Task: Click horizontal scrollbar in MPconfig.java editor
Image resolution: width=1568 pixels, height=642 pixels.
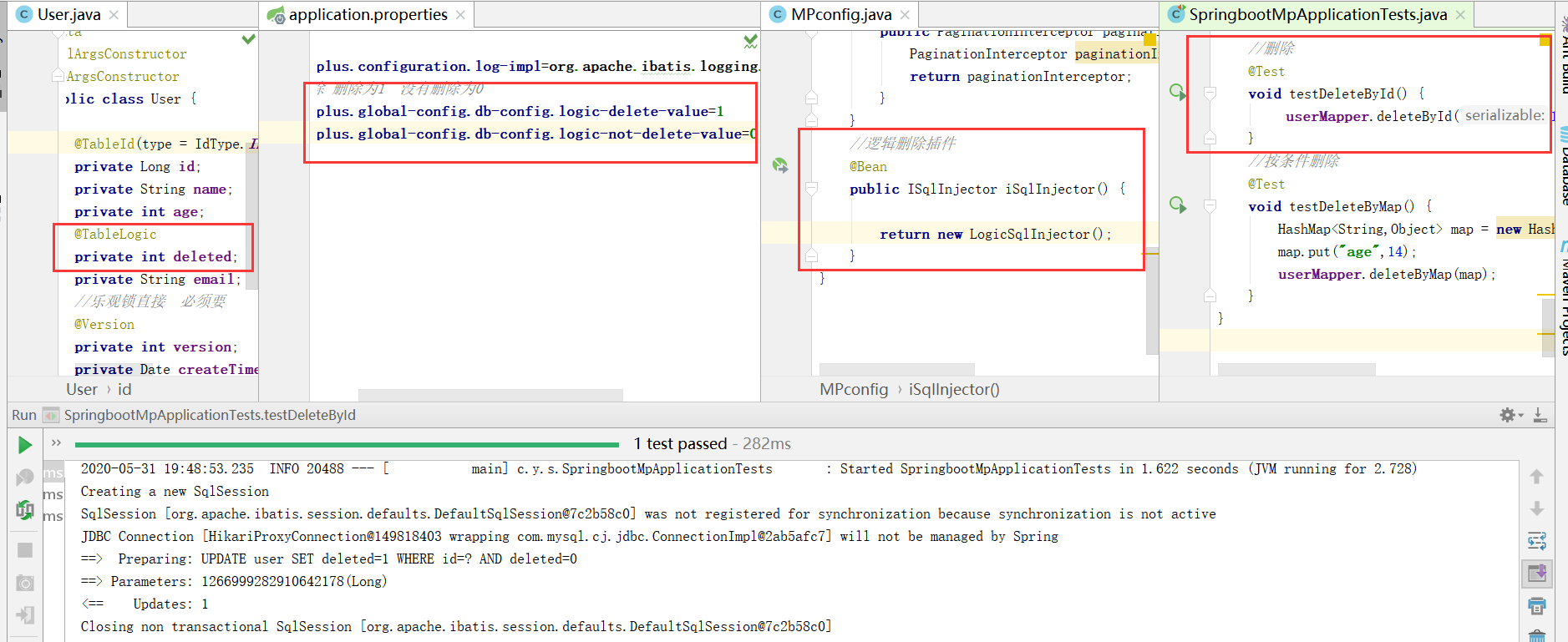Action: [x=896, y=369]
